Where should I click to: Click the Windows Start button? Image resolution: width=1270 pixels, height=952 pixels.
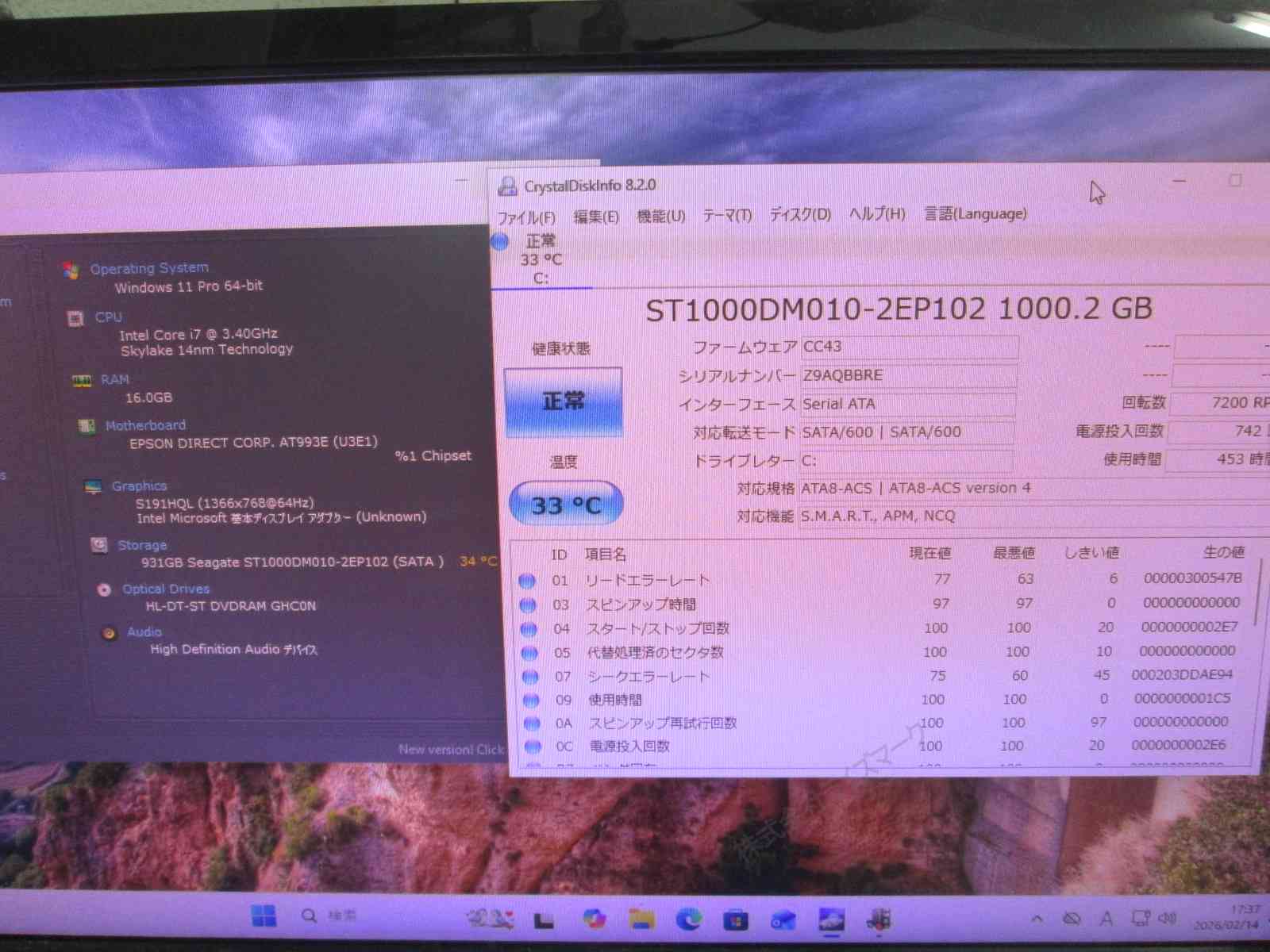click(264, 916)
